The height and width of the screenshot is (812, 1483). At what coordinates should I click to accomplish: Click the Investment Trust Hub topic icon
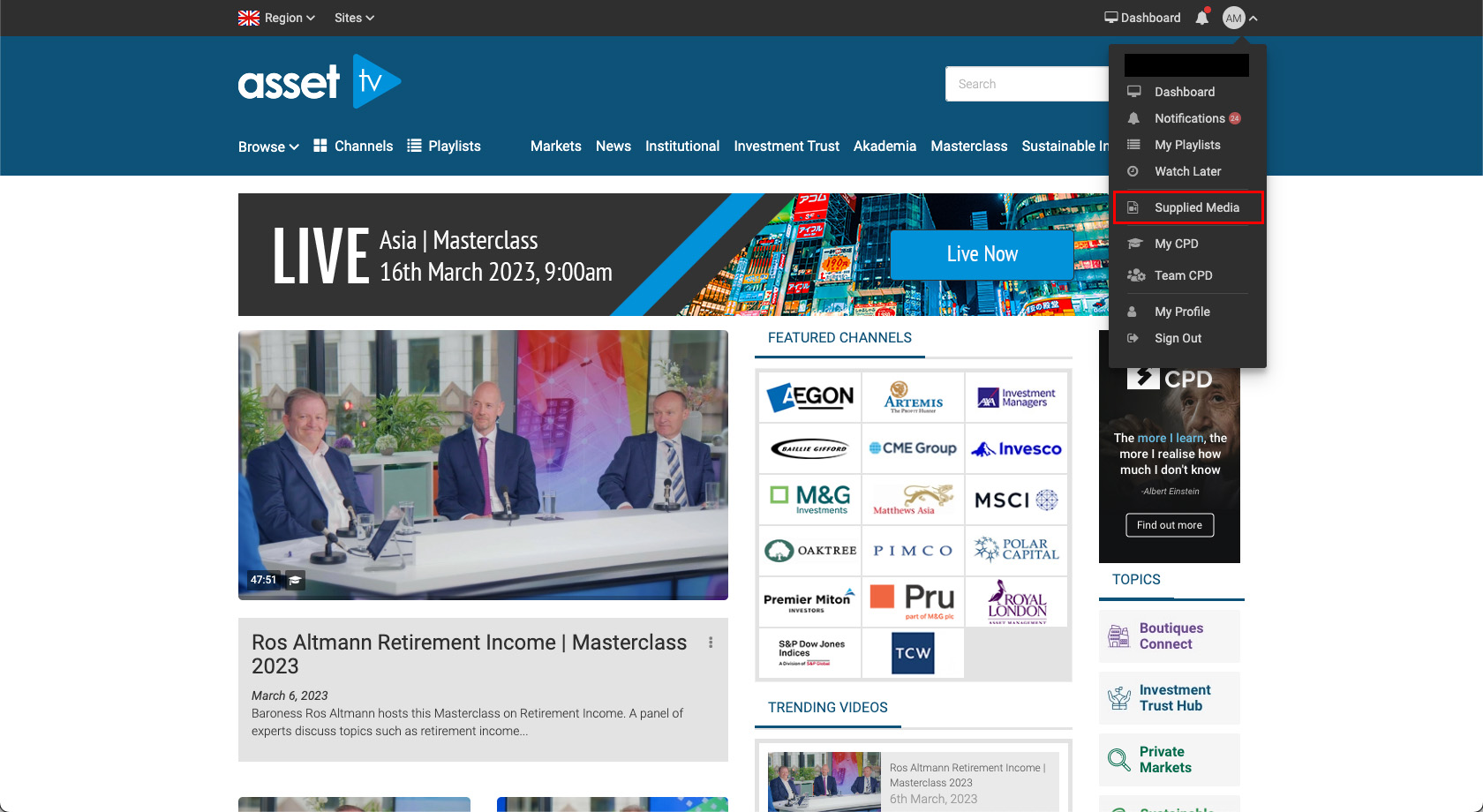(x=1118, y=698)
